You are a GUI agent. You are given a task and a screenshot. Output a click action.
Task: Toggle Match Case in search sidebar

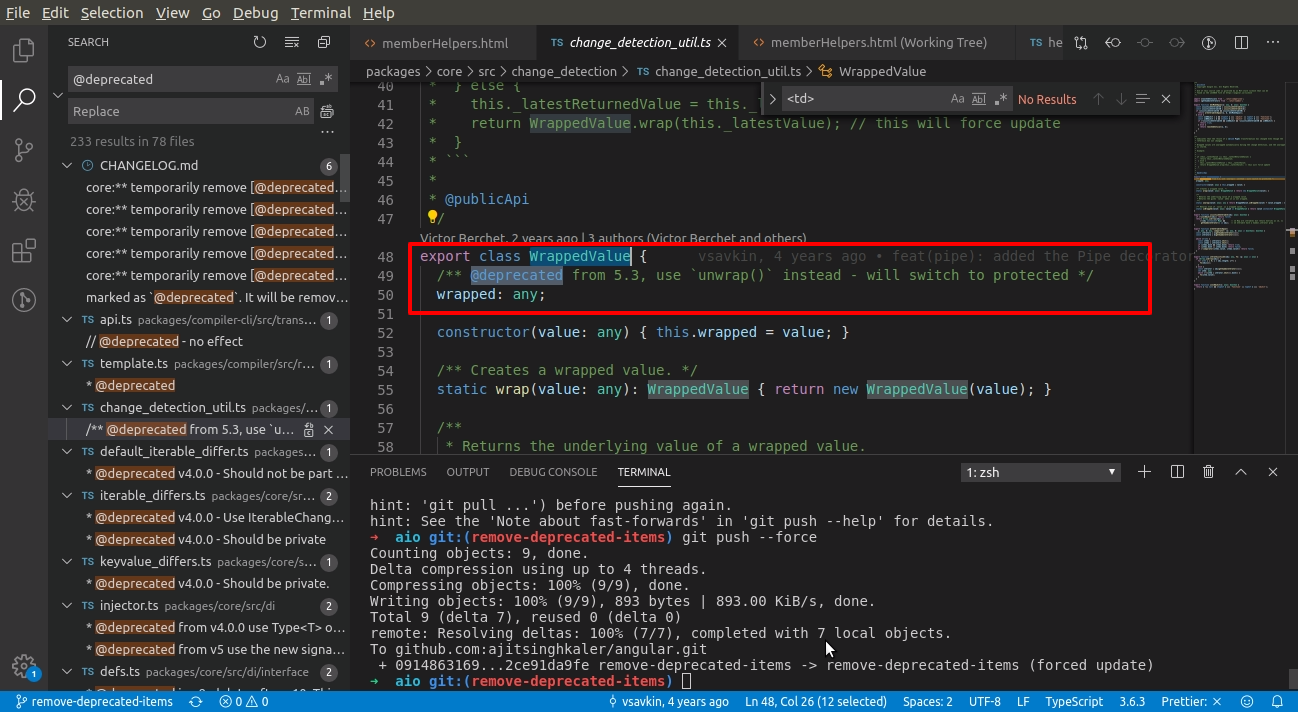(x=283, y=79)
